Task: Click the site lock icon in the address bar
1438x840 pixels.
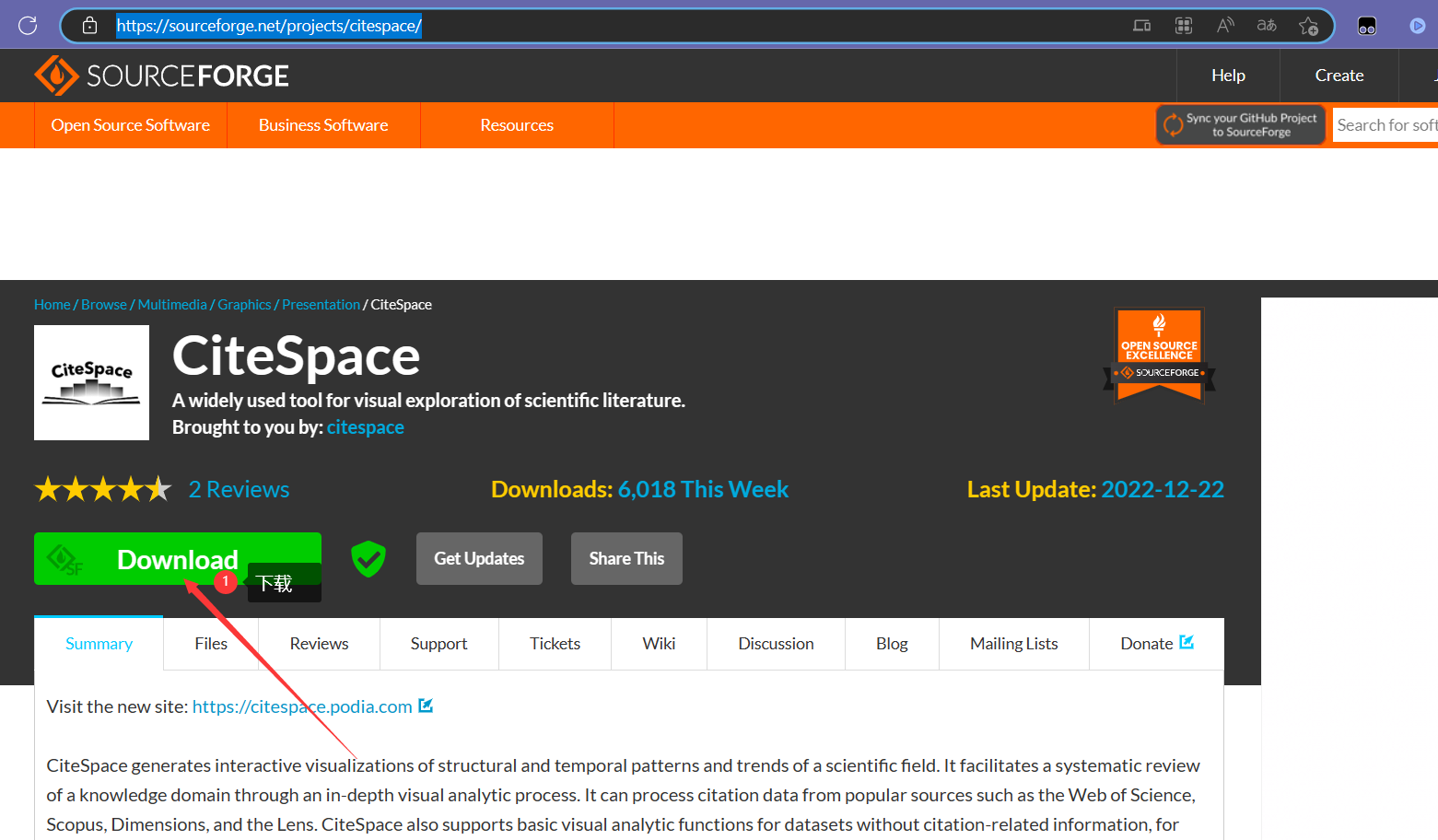Action: click(89, 26)
